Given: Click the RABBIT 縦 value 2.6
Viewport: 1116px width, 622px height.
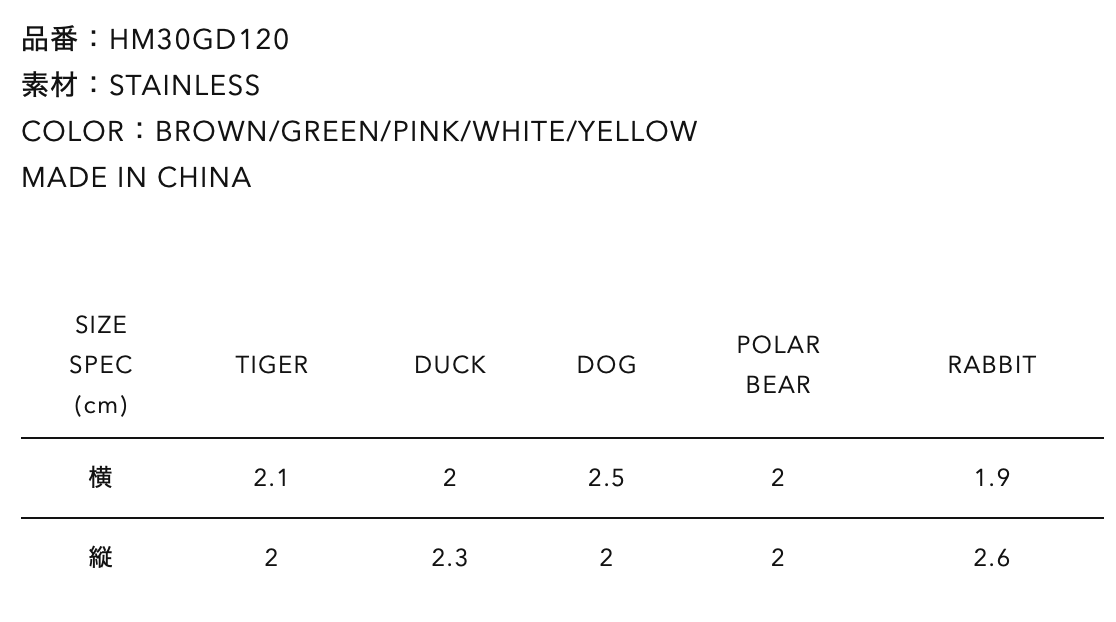Looking at the screenshot, I should [992, 558].
